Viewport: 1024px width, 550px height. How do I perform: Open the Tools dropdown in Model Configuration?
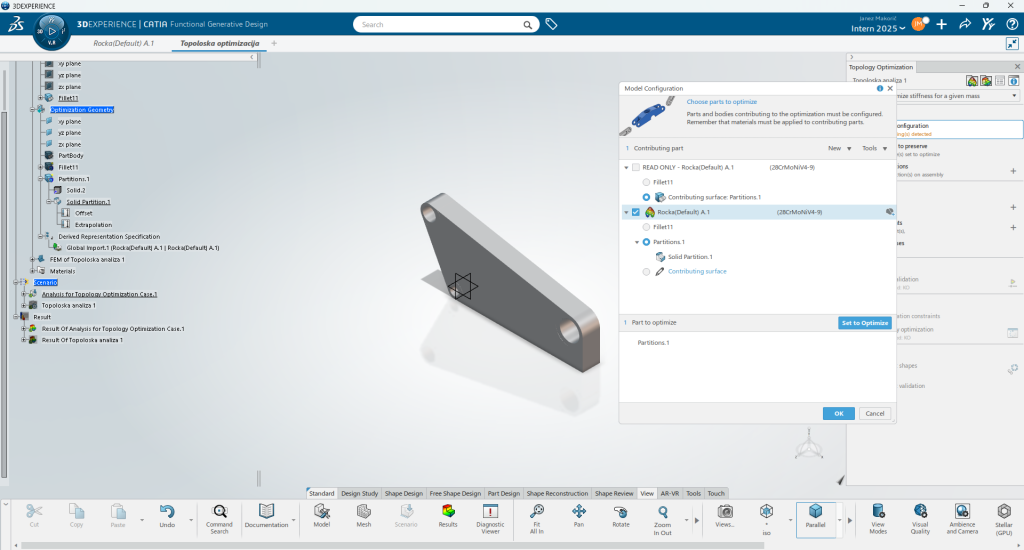pyautogui.click(x=874, y=148)
